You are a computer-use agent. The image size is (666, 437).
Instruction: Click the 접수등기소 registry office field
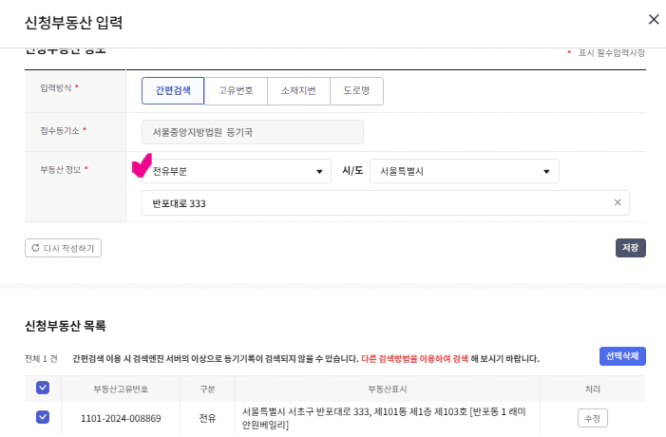(252, 131)
